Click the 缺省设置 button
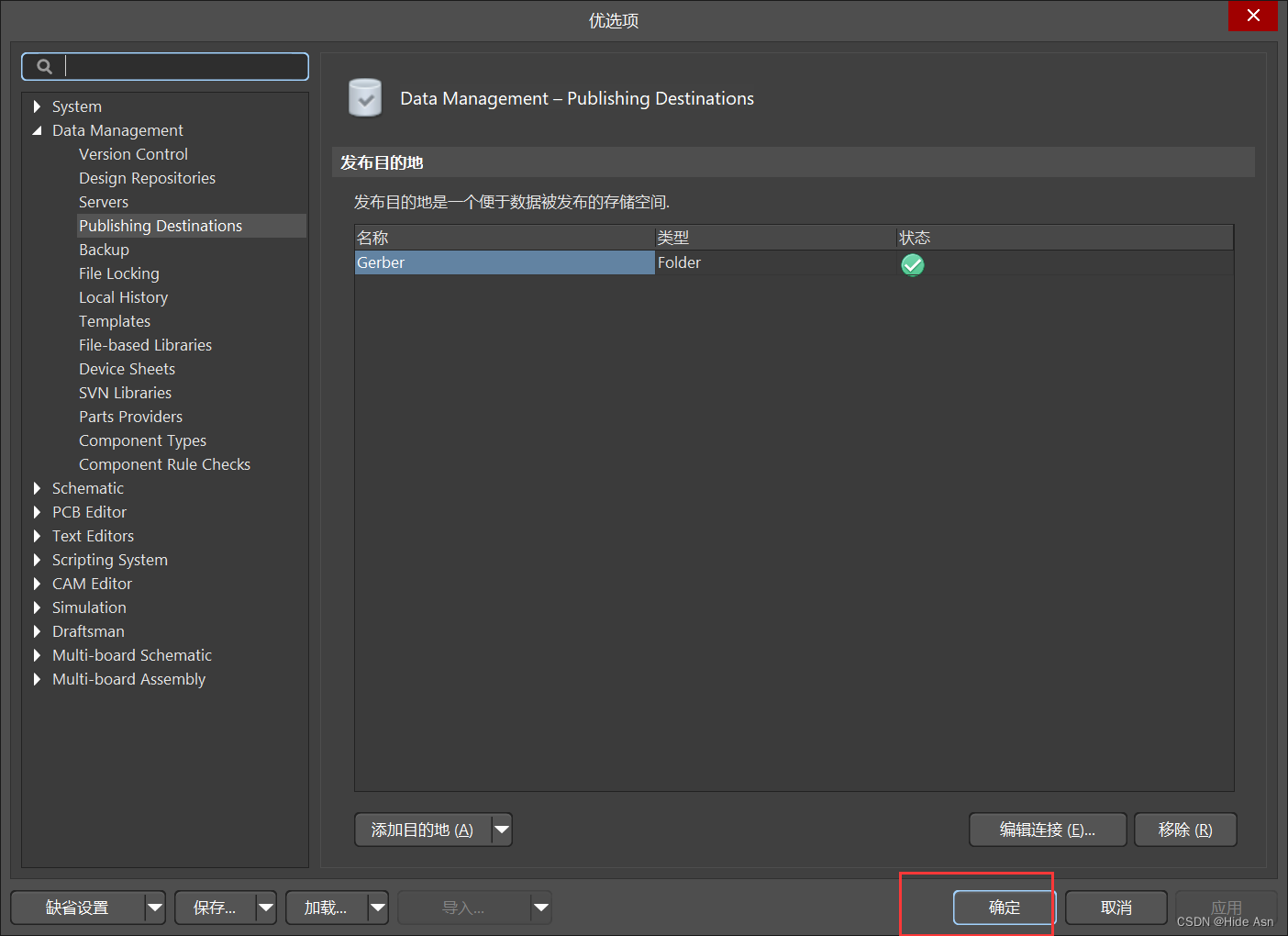Viewport: 1288px width, 936px height. click(x=77, y=908)
